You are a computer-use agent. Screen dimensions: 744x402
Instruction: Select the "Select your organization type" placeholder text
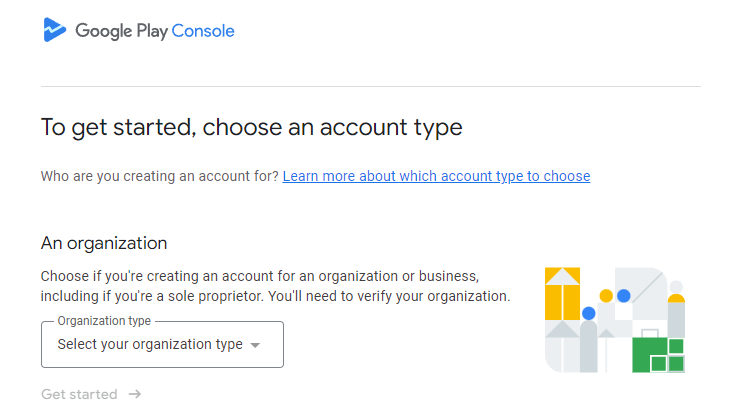coord(150,345)
